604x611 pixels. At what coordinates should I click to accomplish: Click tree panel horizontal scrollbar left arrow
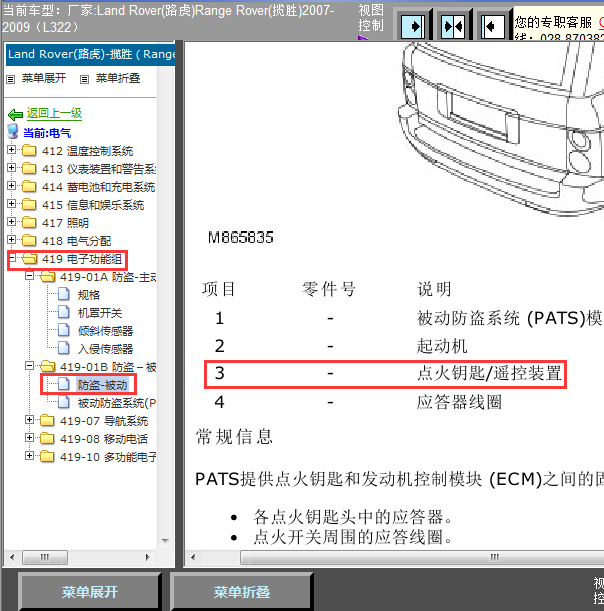tap(12, 557)
